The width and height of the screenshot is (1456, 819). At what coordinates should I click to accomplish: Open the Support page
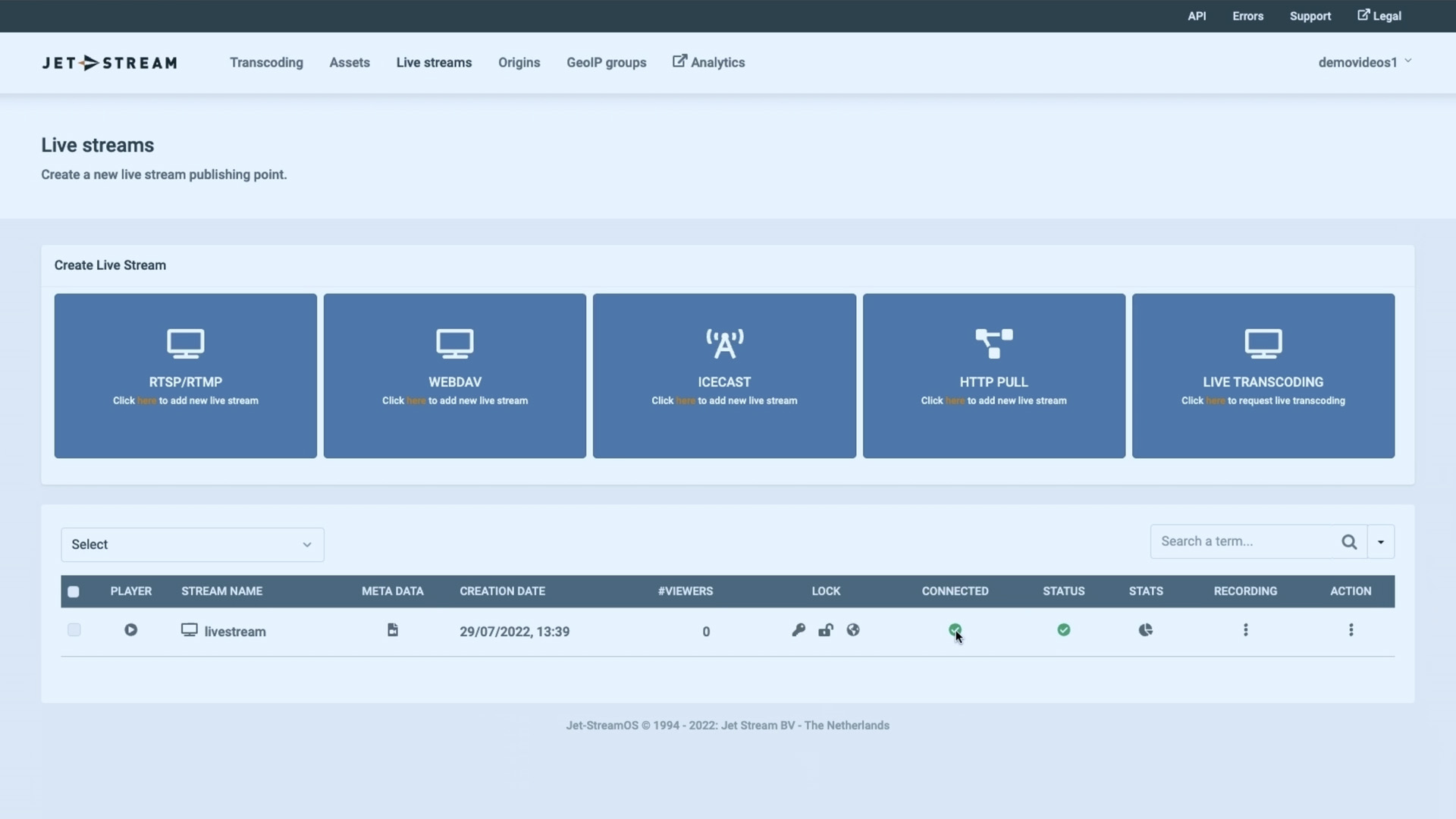point(1310,16)
